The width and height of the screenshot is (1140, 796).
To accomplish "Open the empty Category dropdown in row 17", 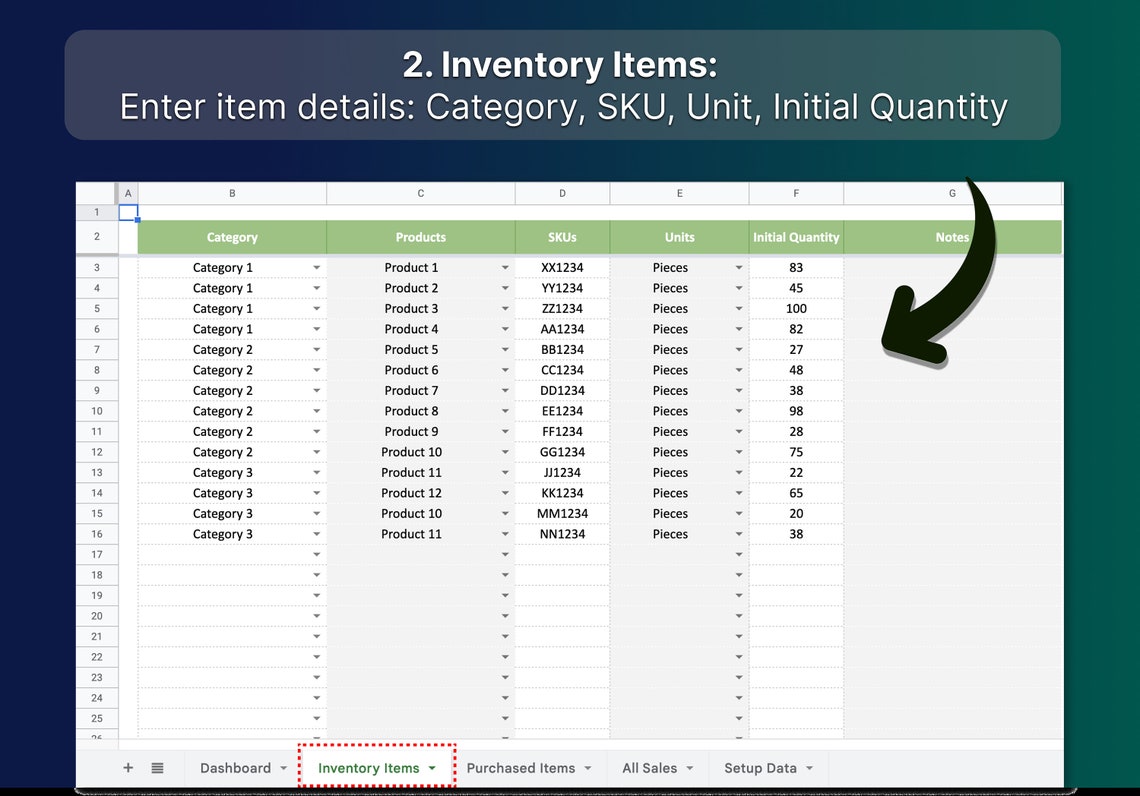I will [316, 554].
